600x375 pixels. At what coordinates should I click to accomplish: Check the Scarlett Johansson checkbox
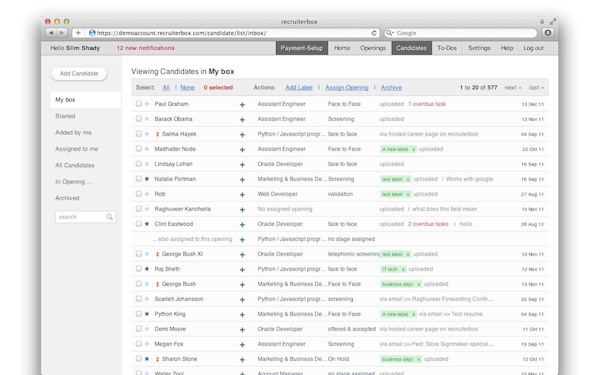(139, 298)
